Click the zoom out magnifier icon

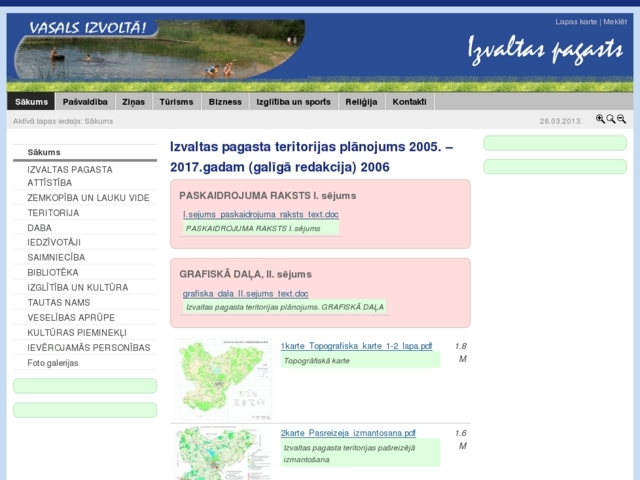[621, 119]
